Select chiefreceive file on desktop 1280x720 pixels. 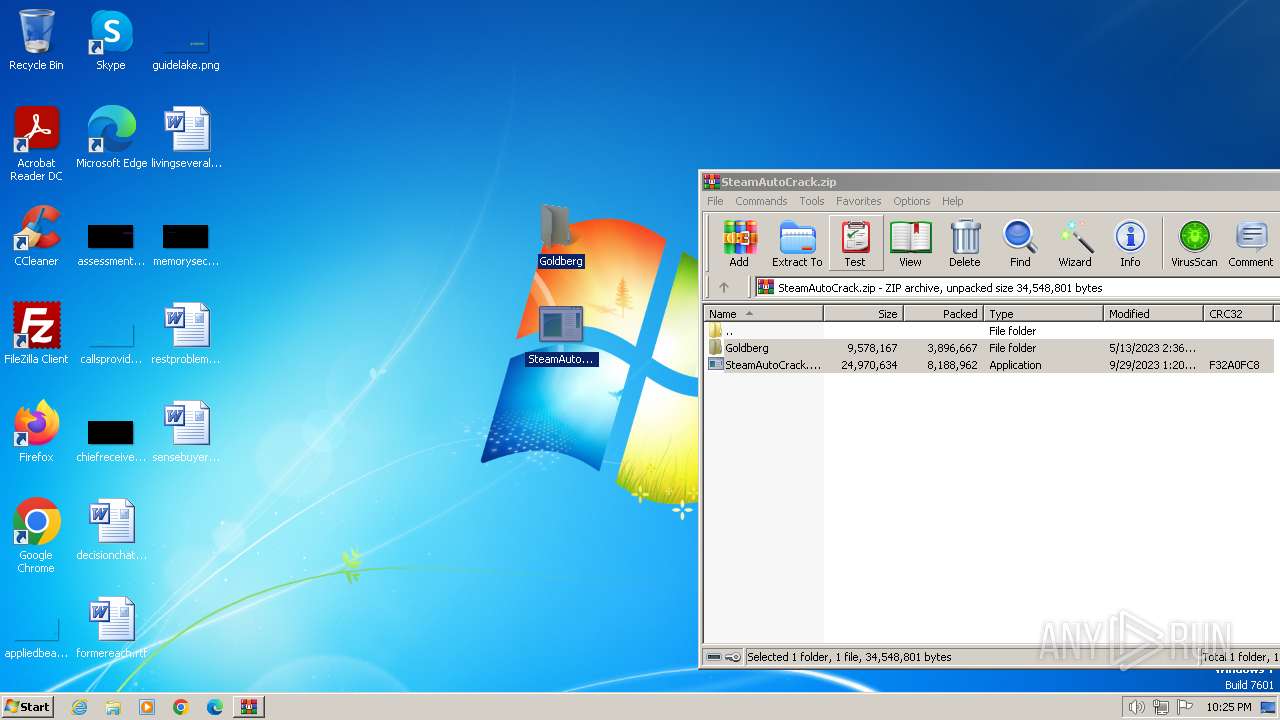111,441
